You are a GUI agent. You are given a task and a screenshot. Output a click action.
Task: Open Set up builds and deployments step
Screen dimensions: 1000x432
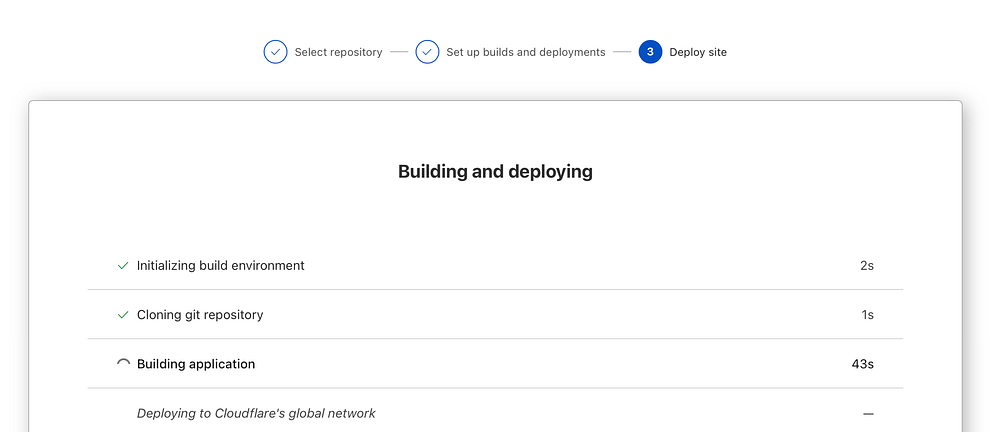tap(525, 52)
